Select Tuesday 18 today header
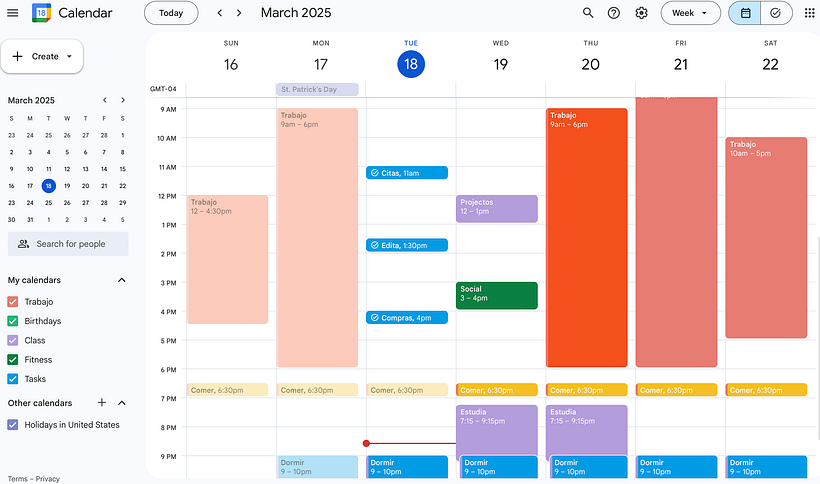 tap(411, 58)
